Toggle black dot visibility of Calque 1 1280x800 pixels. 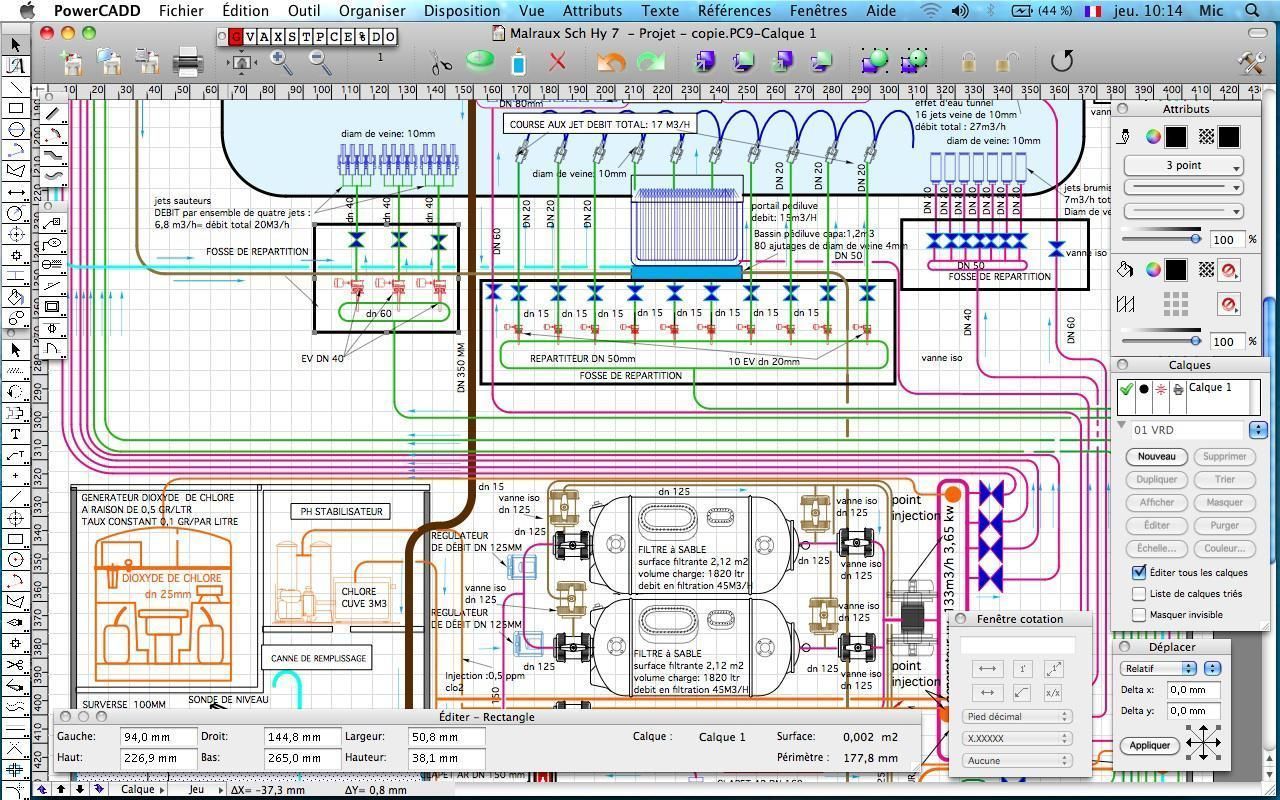coord(1144,389)
